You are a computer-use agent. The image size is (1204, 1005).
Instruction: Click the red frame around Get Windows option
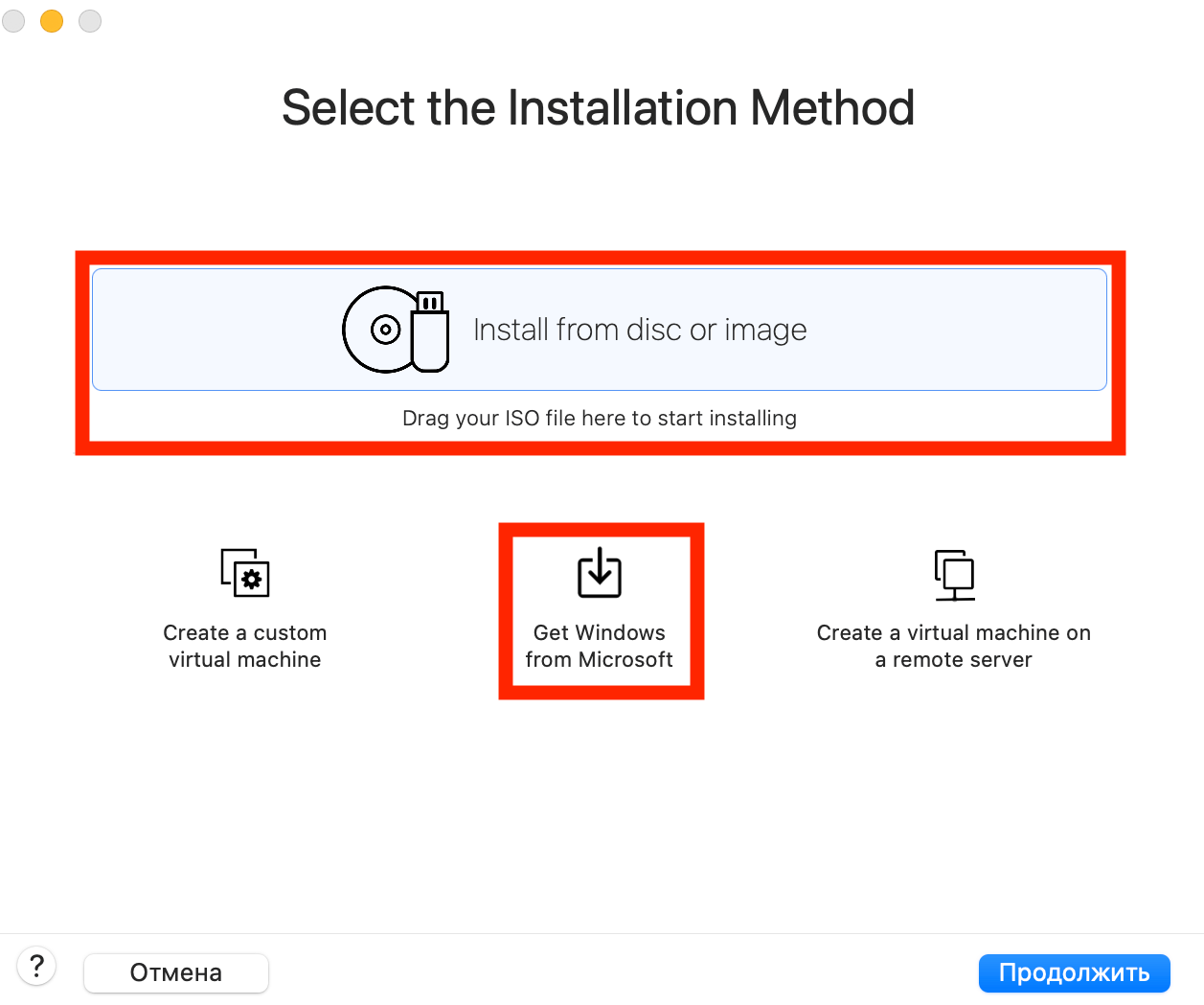click(x=506, y=611)
